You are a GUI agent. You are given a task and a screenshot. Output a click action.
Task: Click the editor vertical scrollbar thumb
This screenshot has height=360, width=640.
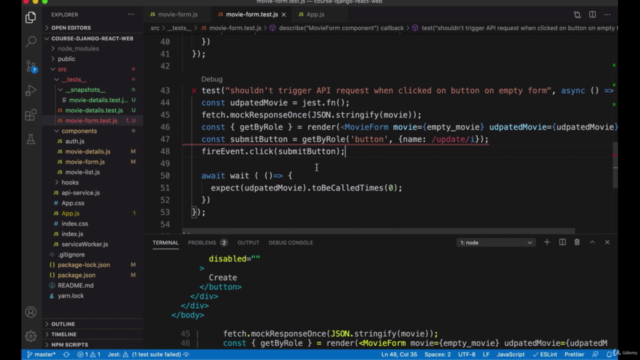point(615,165)
